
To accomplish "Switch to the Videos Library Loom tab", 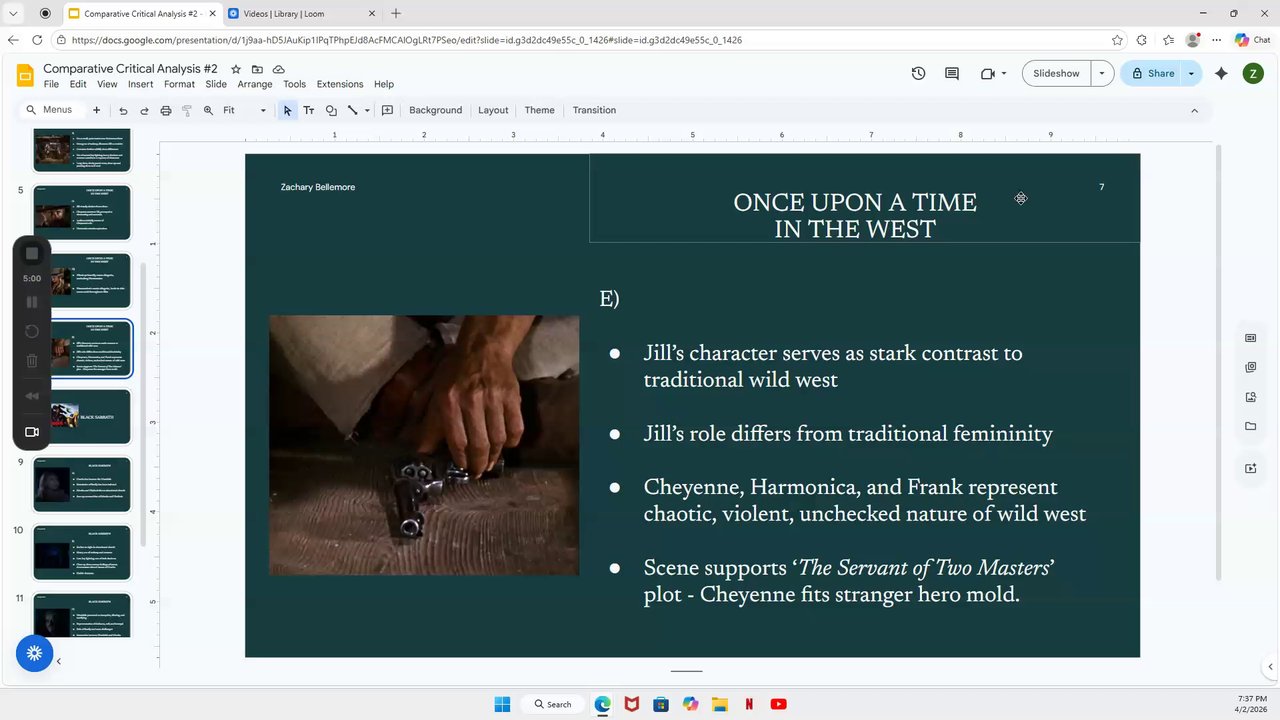I will point(298,14).
